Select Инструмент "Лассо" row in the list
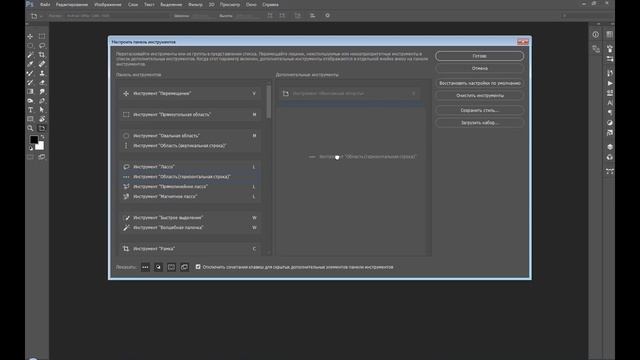Screen dimensions: 640x360 (190, 167)
